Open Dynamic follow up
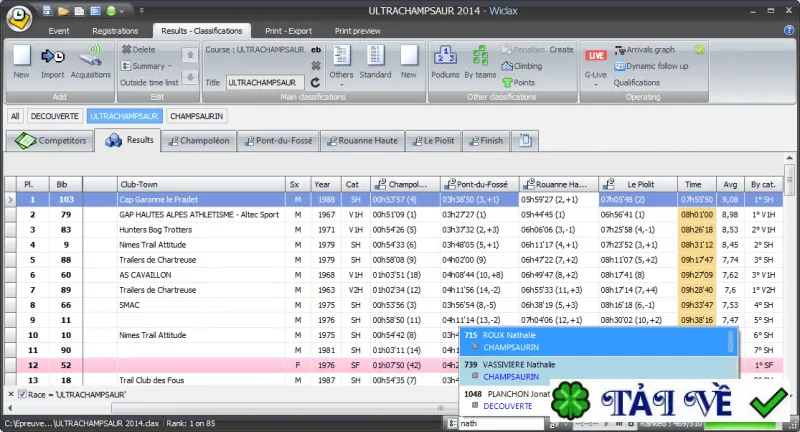800x432 pixels. pos(651,66)
